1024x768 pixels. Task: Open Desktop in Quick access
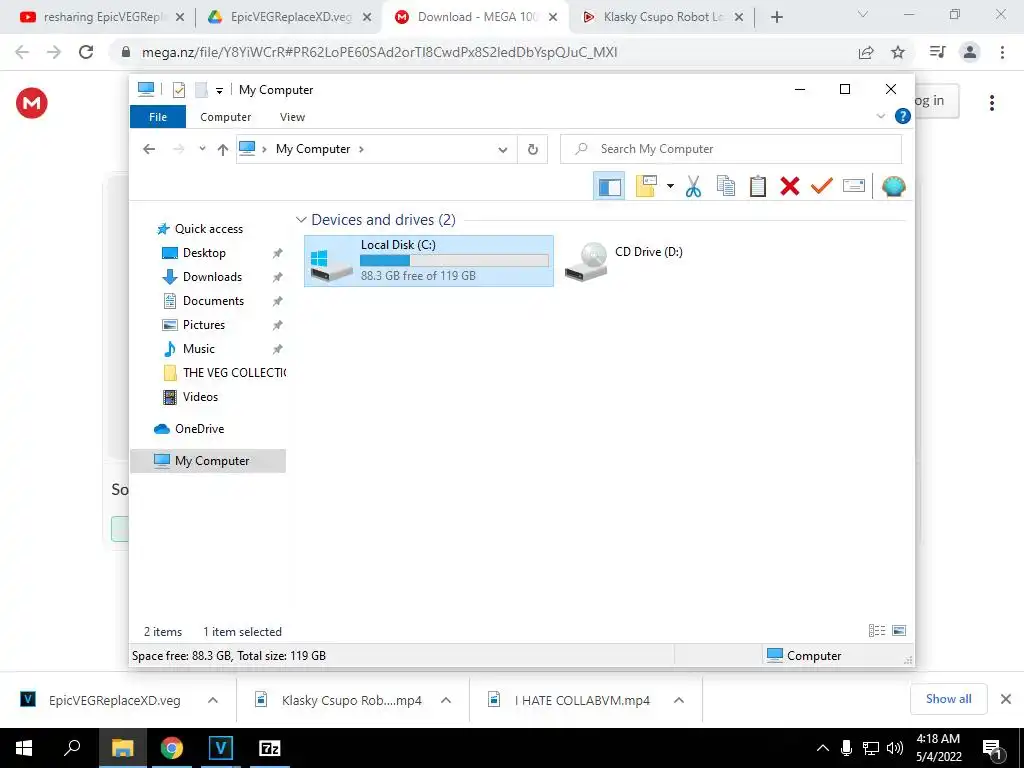pos(204,253)
